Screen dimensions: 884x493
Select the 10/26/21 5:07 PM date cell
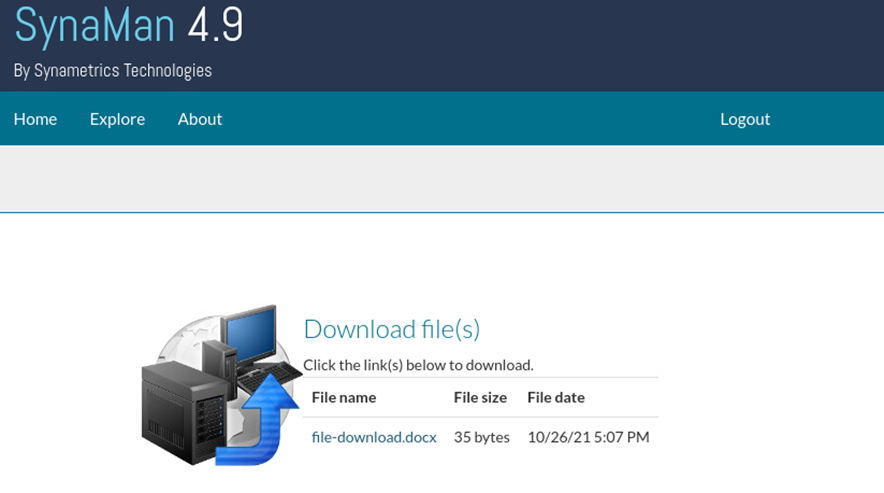click(x=588, y=437)
